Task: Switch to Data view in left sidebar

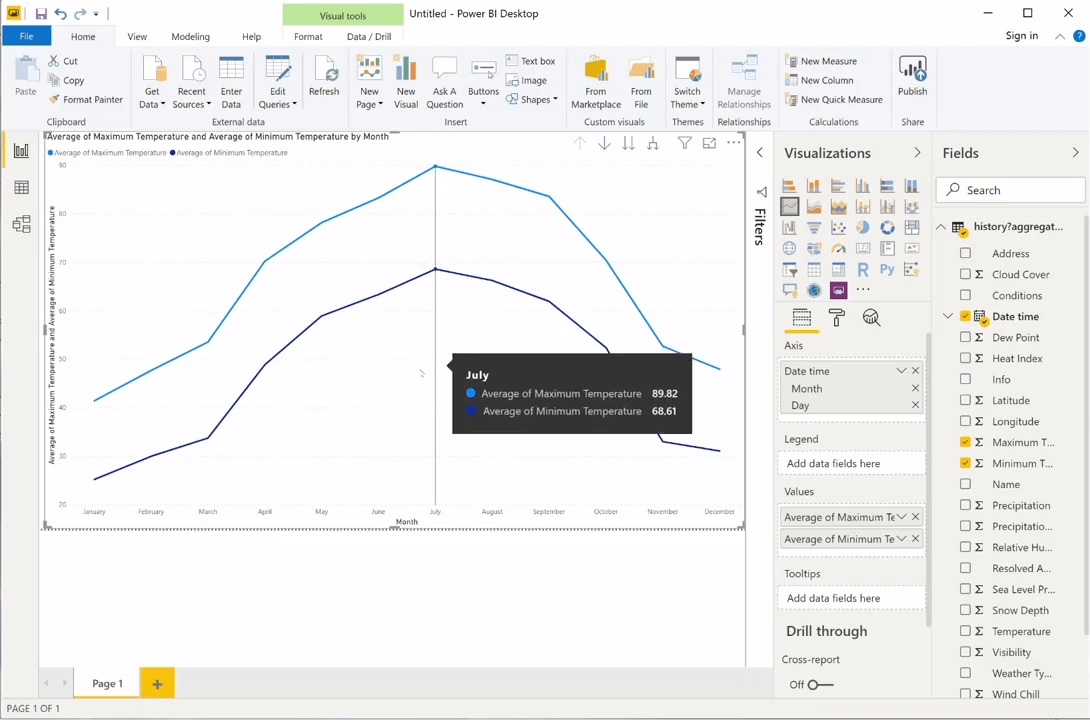Action: [22, 186]
